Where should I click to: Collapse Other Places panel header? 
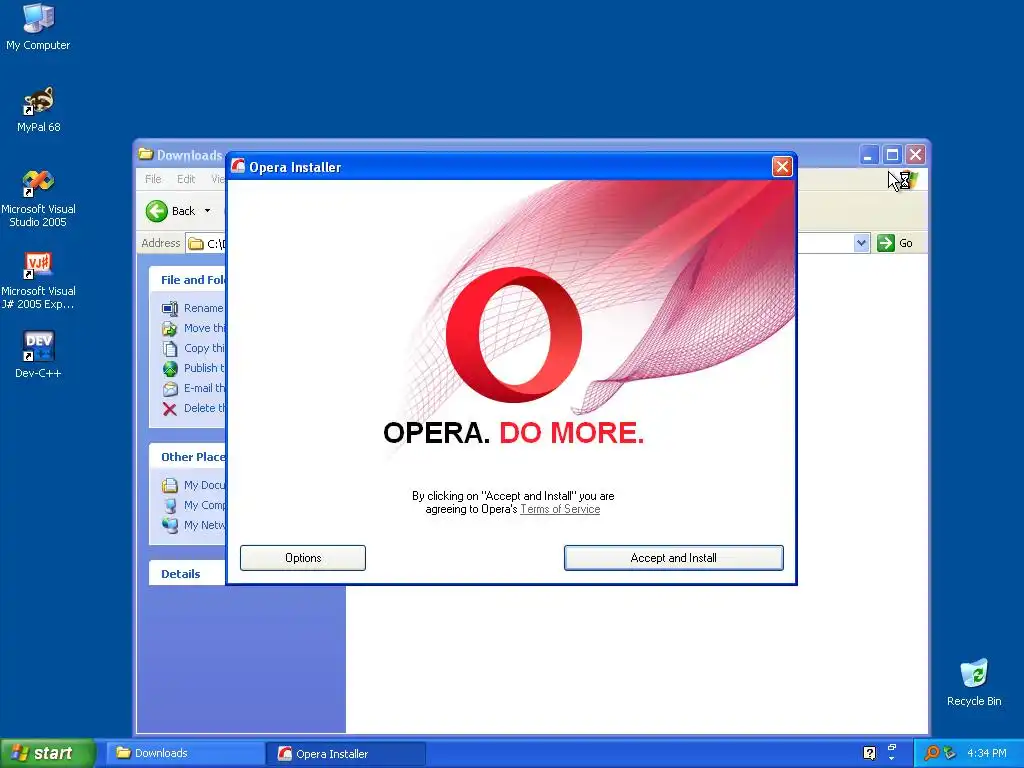[x=187, y=456]
